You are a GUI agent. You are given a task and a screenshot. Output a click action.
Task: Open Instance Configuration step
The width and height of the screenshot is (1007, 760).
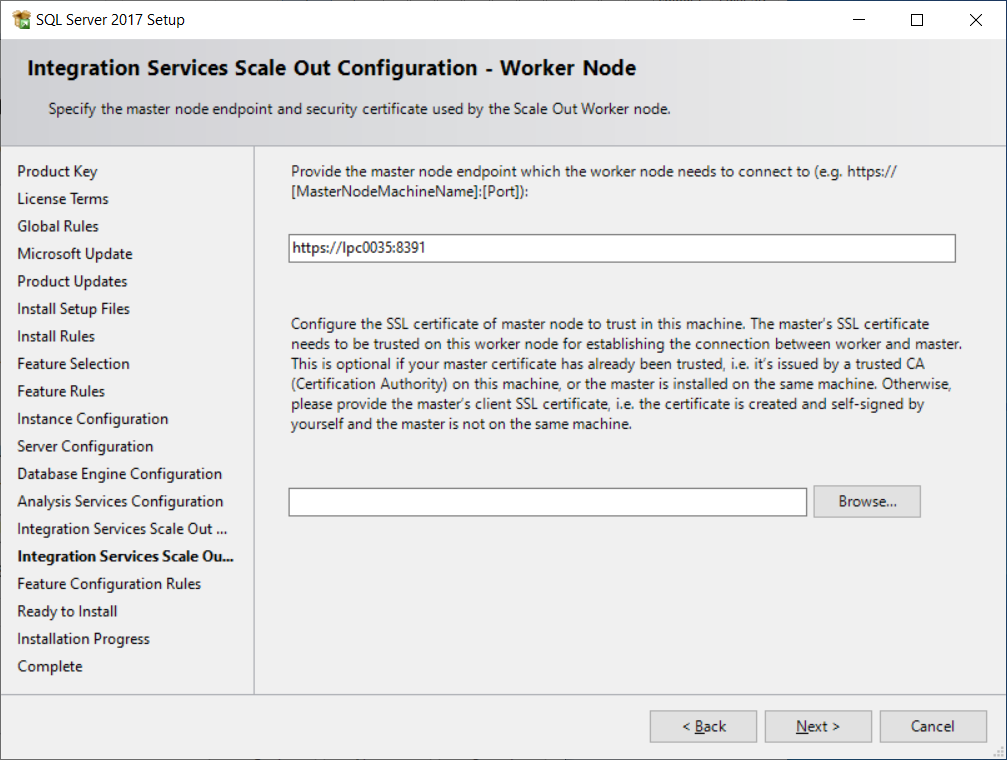coord(92,419)
